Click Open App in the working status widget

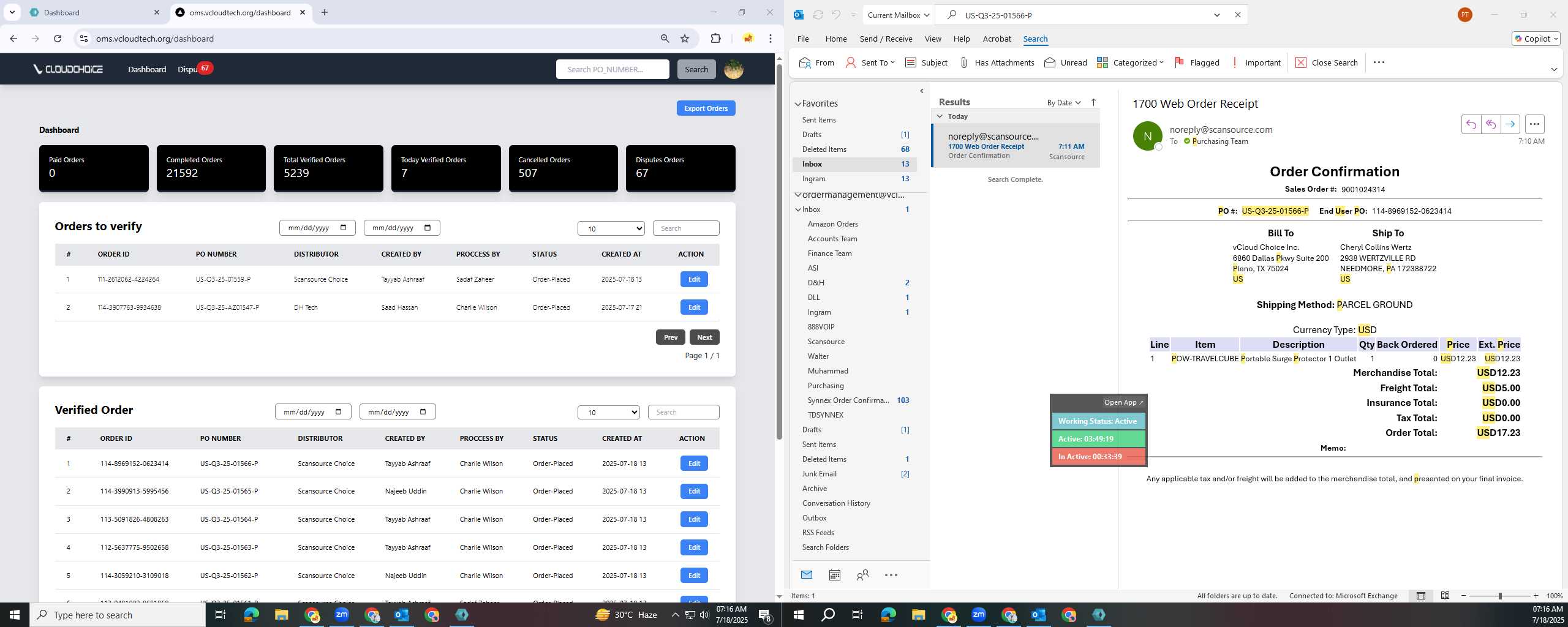tap(1123, 402)
